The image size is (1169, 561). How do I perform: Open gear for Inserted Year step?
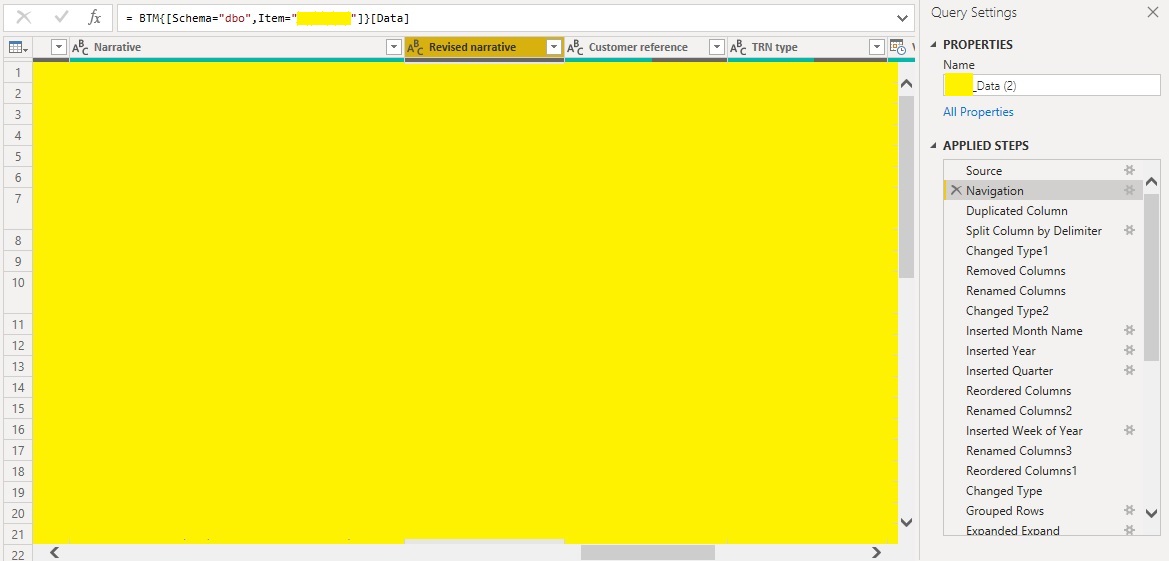pyautogui.click(x=1129, y=351)
